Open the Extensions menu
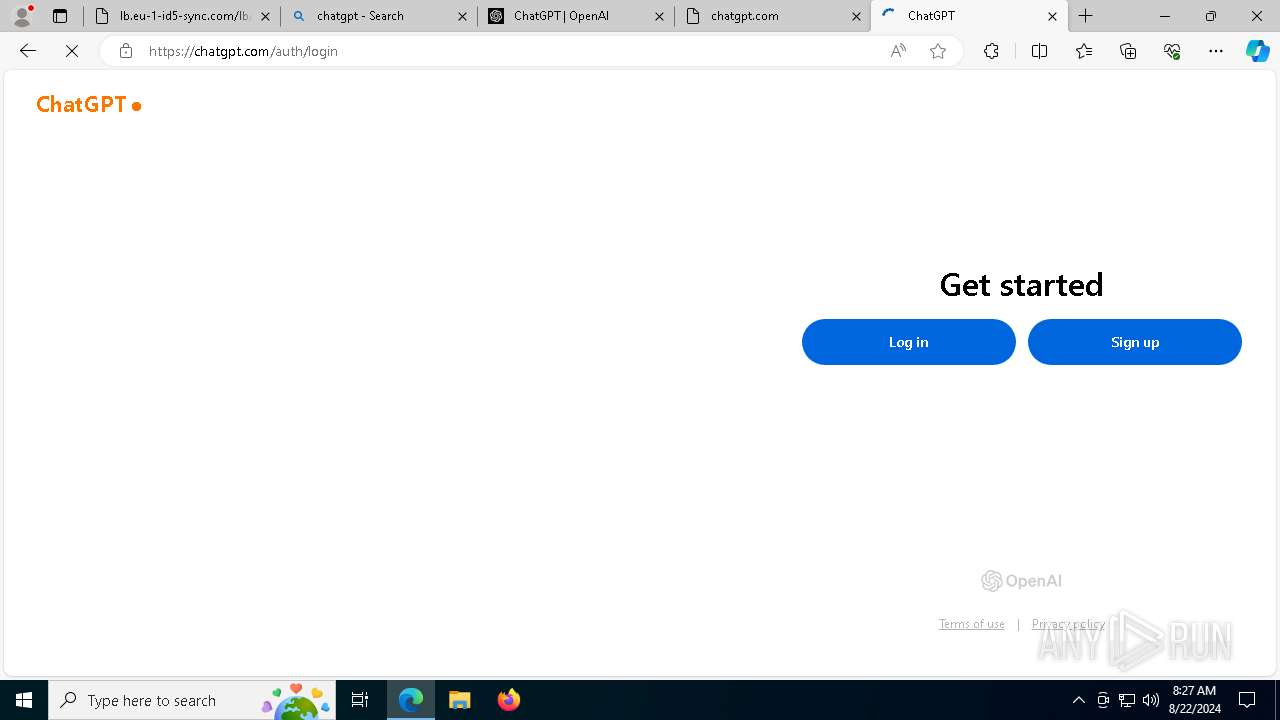This screenshot has width=1280, height=720. pos(991,51)
